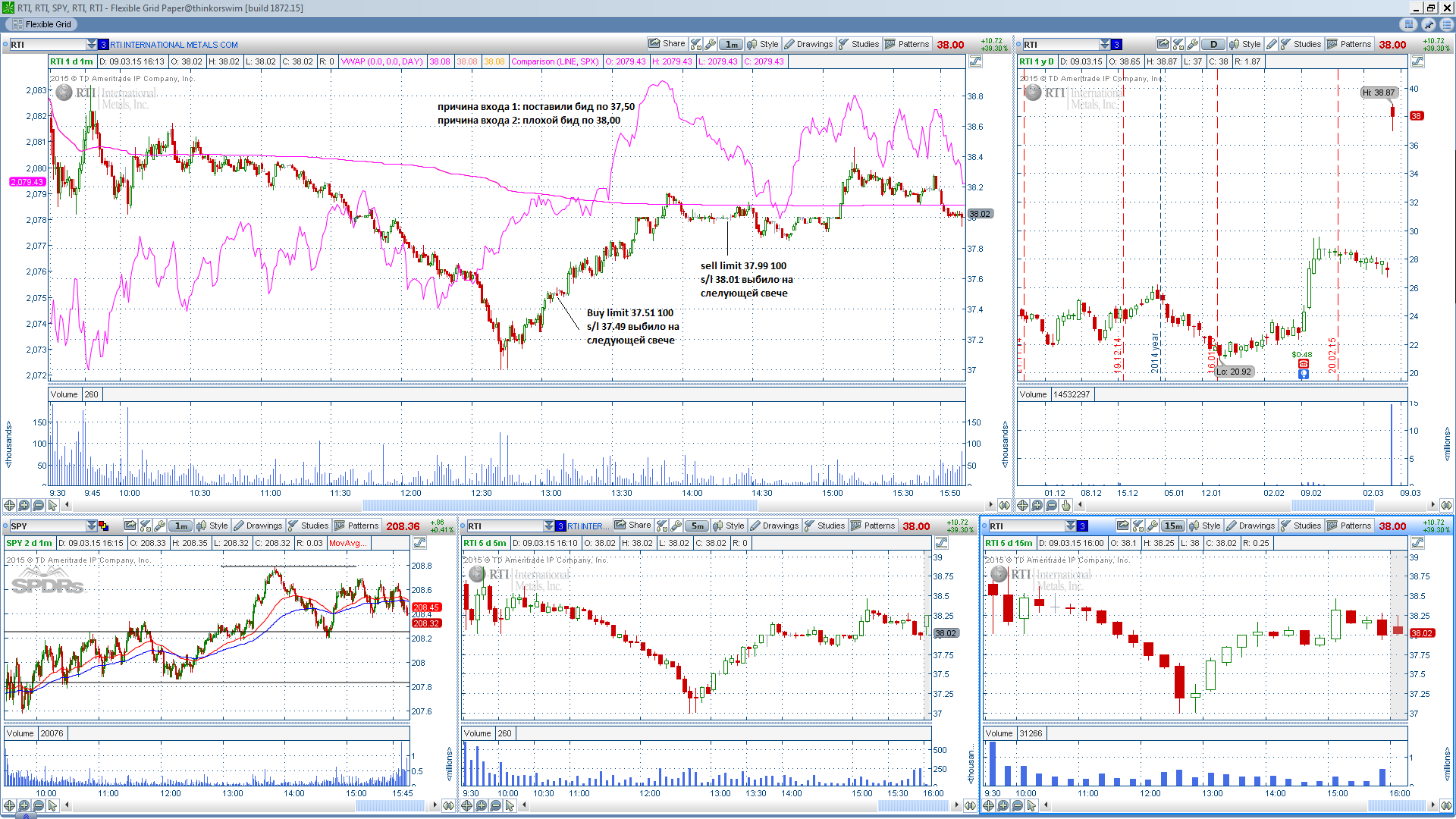Open Style menu on daily RTI chart
1456x819 pixels.
pyautogui.click(x=1245, y=44)
